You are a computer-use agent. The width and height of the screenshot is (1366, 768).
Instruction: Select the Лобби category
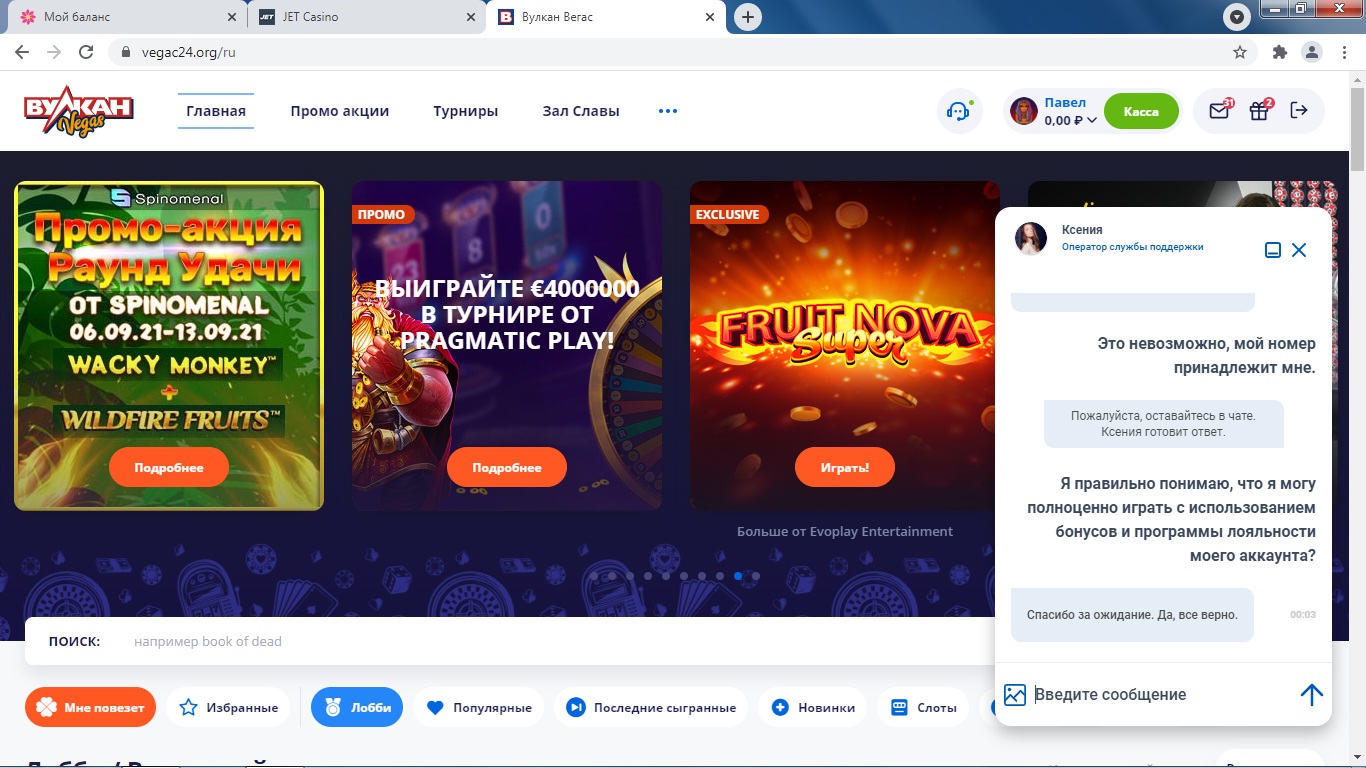[x=357, y=707]
